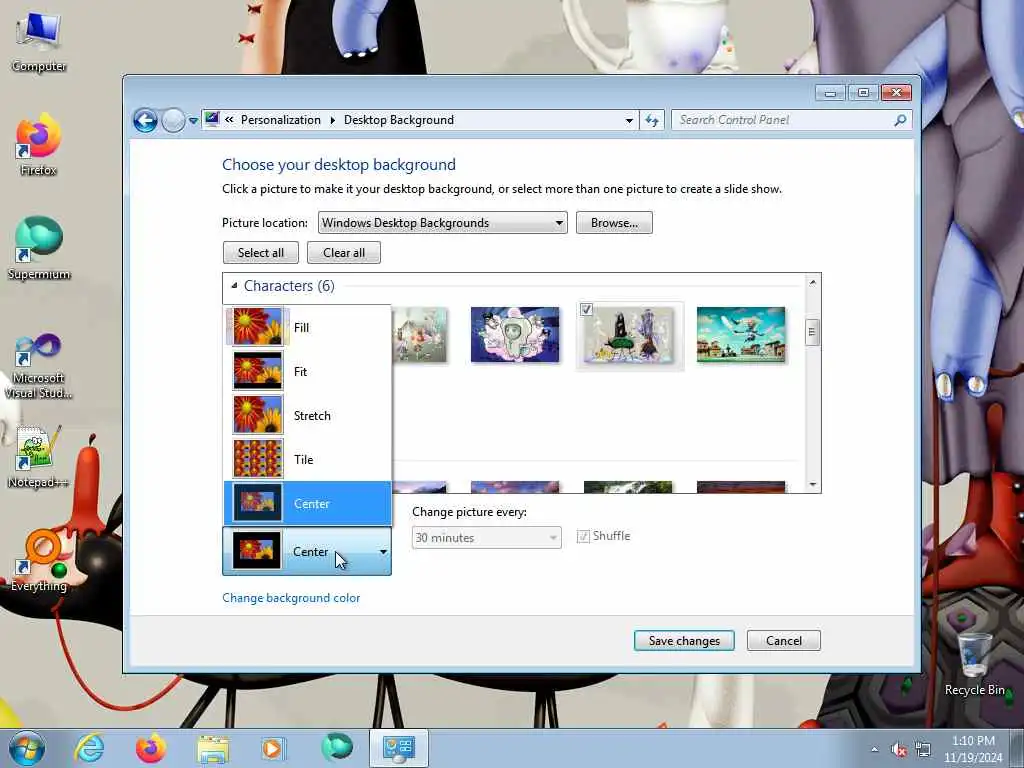Uncheck the selected character wallpaper checkbox

[586, 310]
